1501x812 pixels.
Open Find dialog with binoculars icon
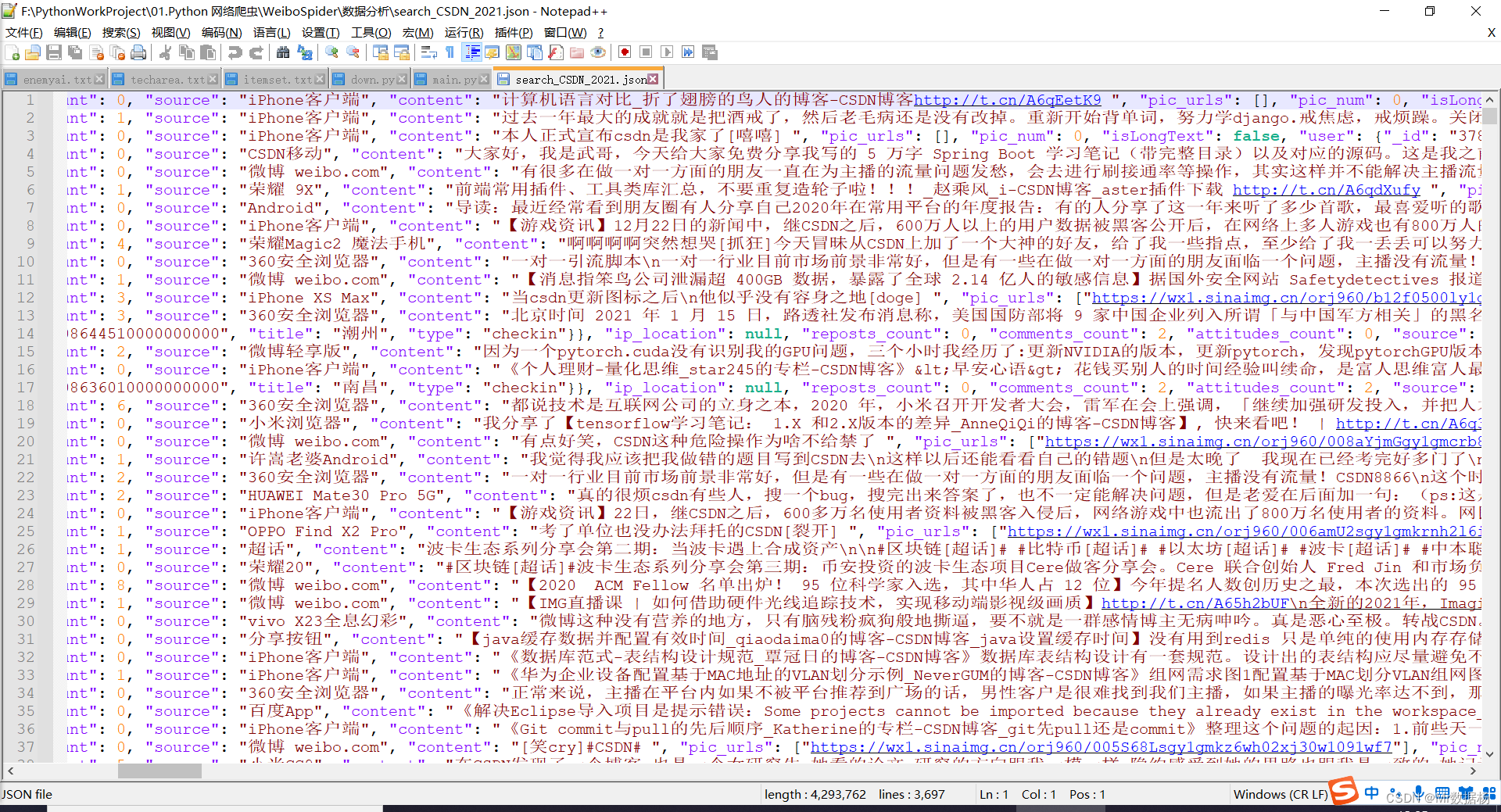tap(283, 52)
